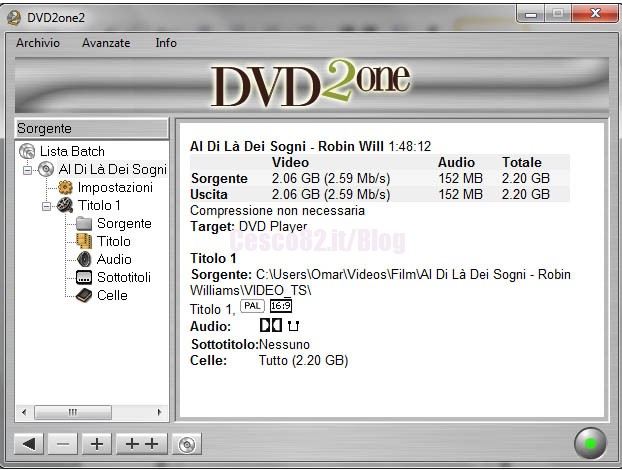Click the 'Sottotitolo:Nessuno' line
Viewport: 622px width, 470px height.
pyautogui.click(x=250, y=344)
